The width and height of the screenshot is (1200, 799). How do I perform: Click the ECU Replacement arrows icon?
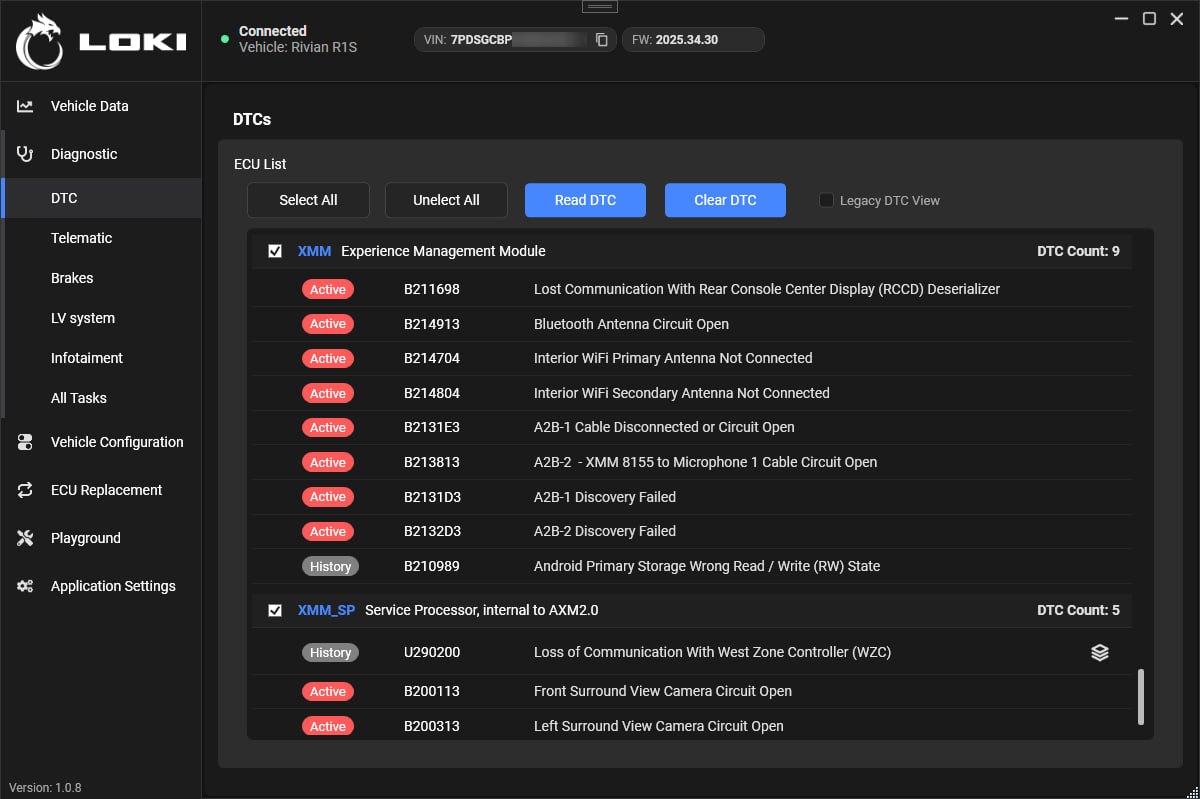click(25, 490)
